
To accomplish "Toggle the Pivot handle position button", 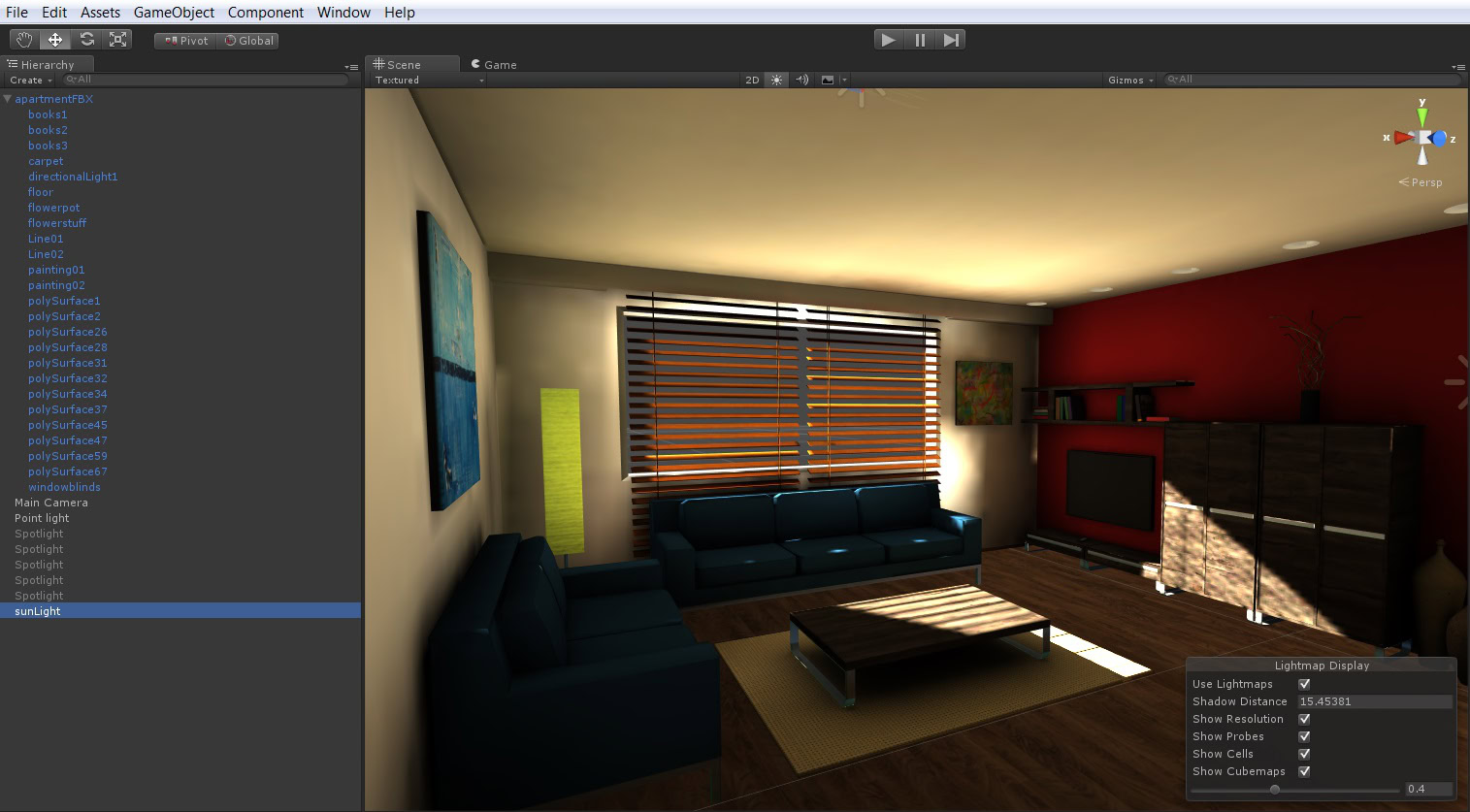I will 186,41.
